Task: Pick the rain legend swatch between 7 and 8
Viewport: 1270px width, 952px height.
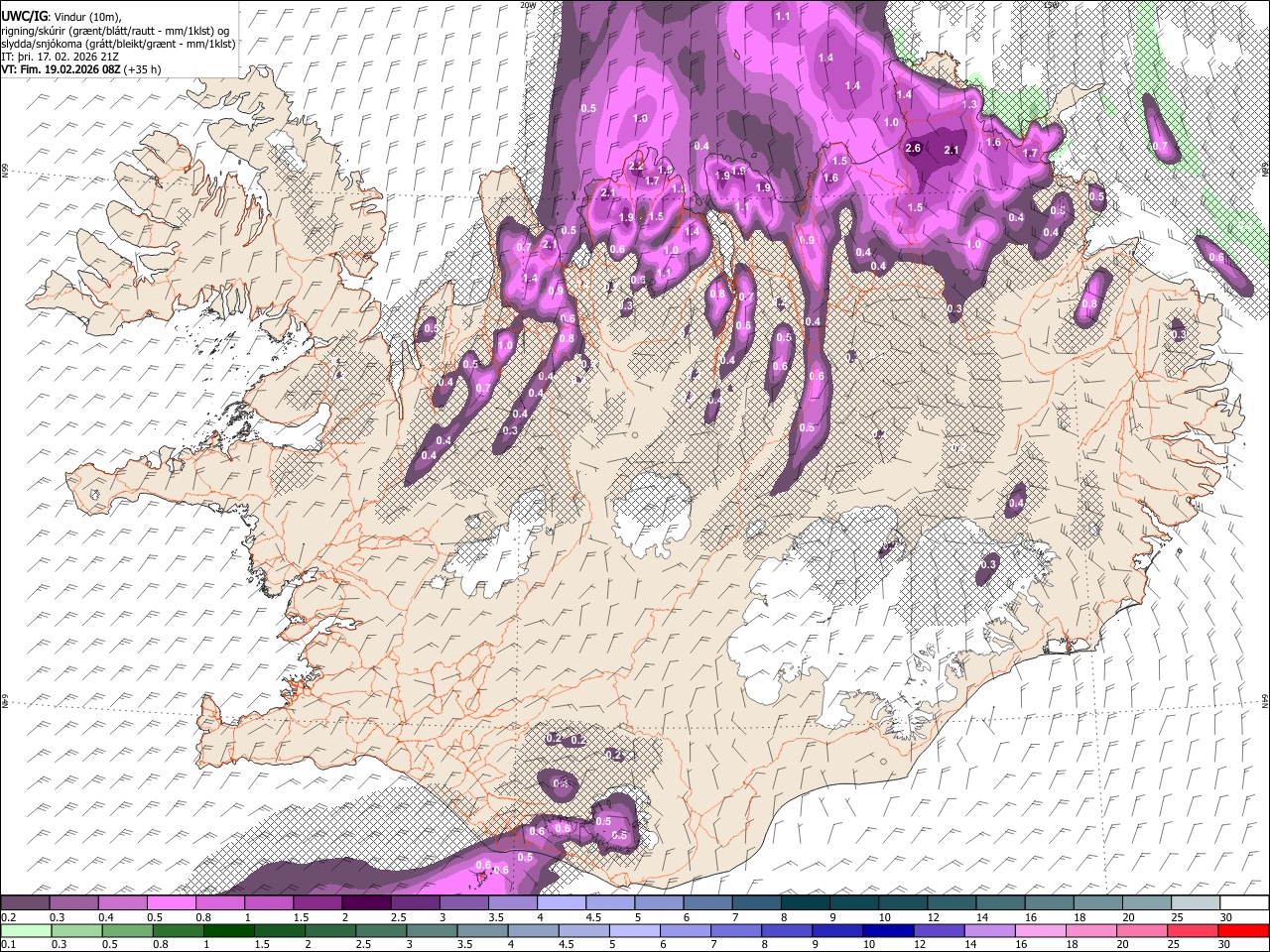Action: (736, 930)
